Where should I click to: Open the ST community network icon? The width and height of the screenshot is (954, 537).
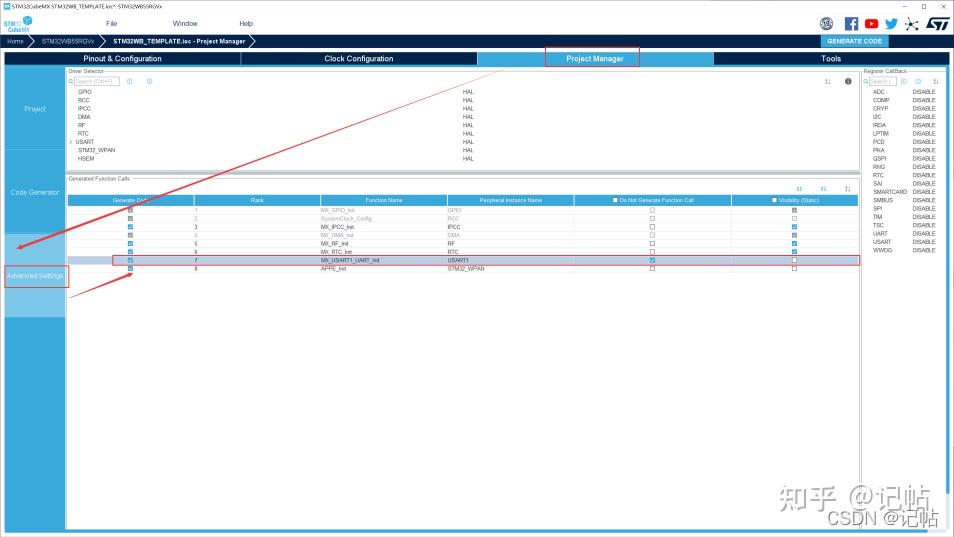[911, 24]
